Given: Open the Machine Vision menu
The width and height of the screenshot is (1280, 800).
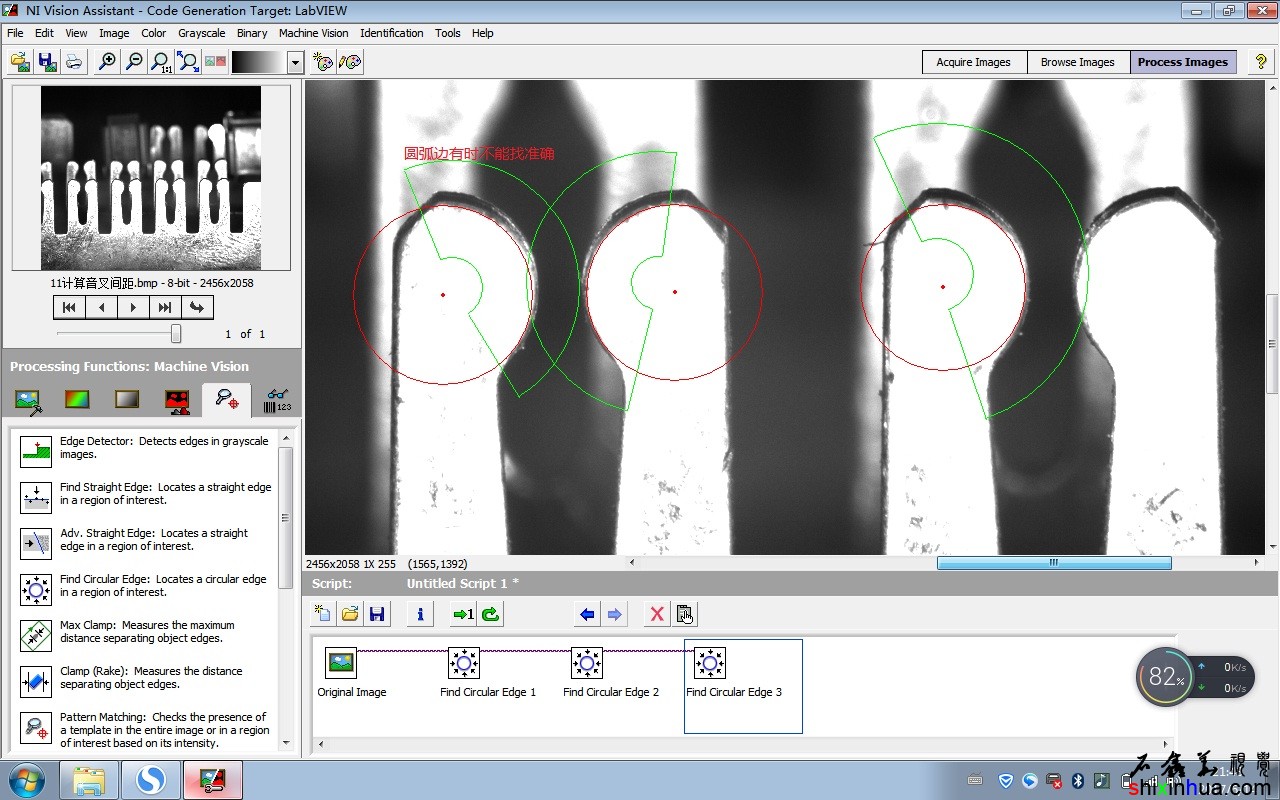Looking at the screenshot, I should tap(313, 33).
